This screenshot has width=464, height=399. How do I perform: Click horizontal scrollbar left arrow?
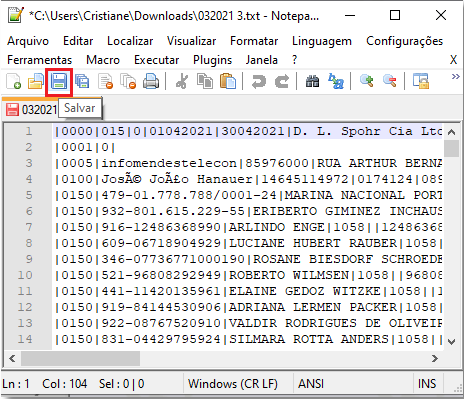pyautogui.click(x=12, y=358)
